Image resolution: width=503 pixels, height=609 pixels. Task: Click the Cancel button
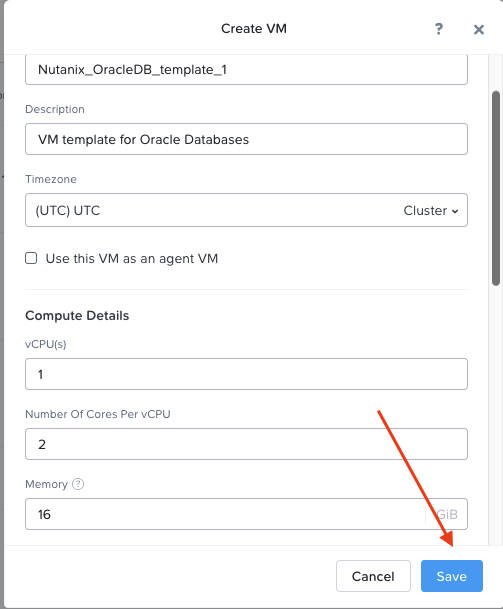[373, 576]
